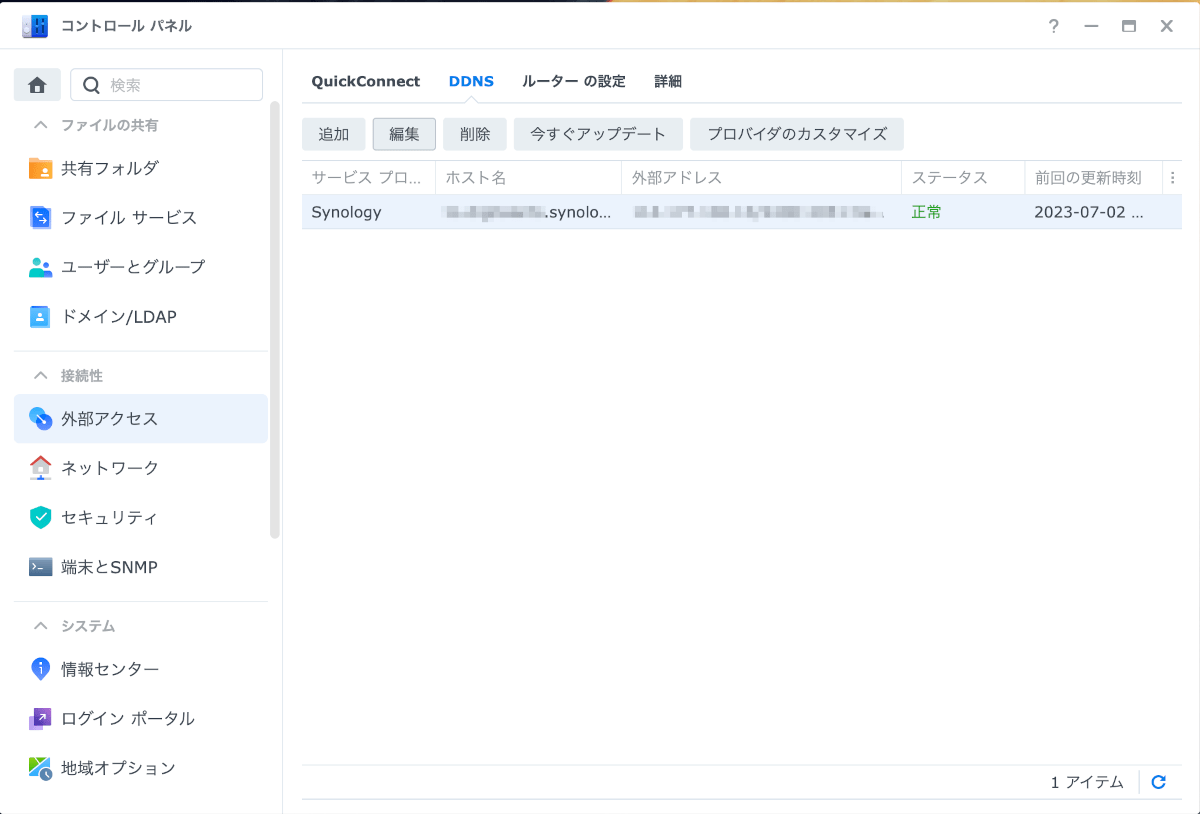Screen dimensions: 1200x814
Task: Click the 編集 button
Action: point(404,134)
